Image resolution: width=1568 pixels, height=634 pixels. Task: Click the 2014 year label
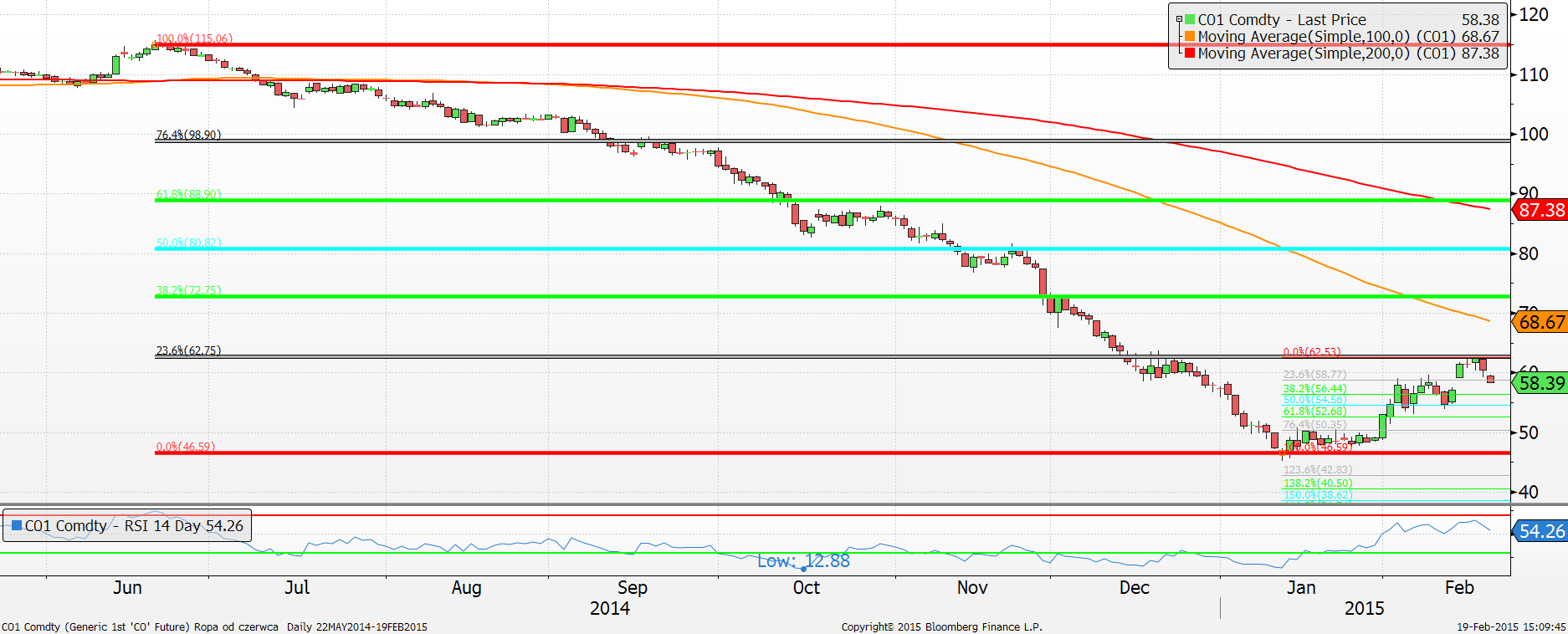coord(610,608)
